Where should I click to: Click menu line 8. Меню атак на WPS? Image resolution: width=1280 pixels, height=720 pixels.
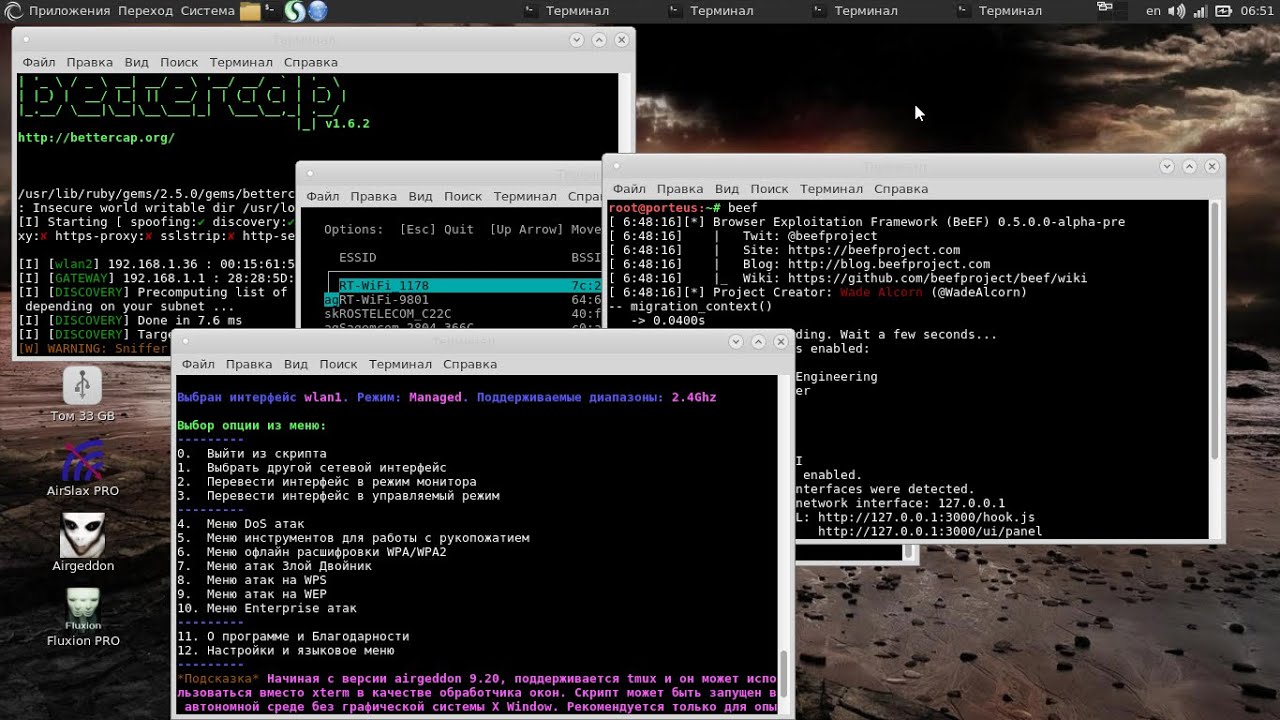click(x=252, y=580)
